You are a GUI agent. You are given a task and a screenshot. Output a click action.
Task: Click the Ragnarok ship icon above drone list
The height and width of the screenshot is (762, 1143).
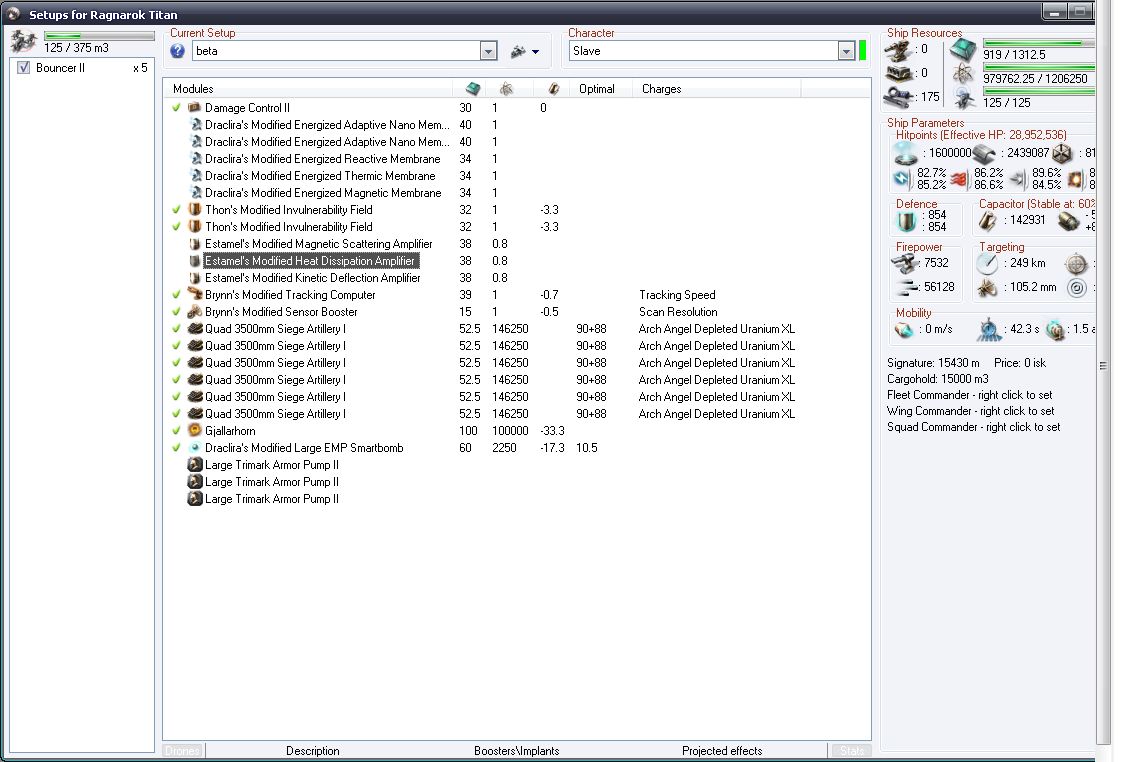click(x=23, y=42)
